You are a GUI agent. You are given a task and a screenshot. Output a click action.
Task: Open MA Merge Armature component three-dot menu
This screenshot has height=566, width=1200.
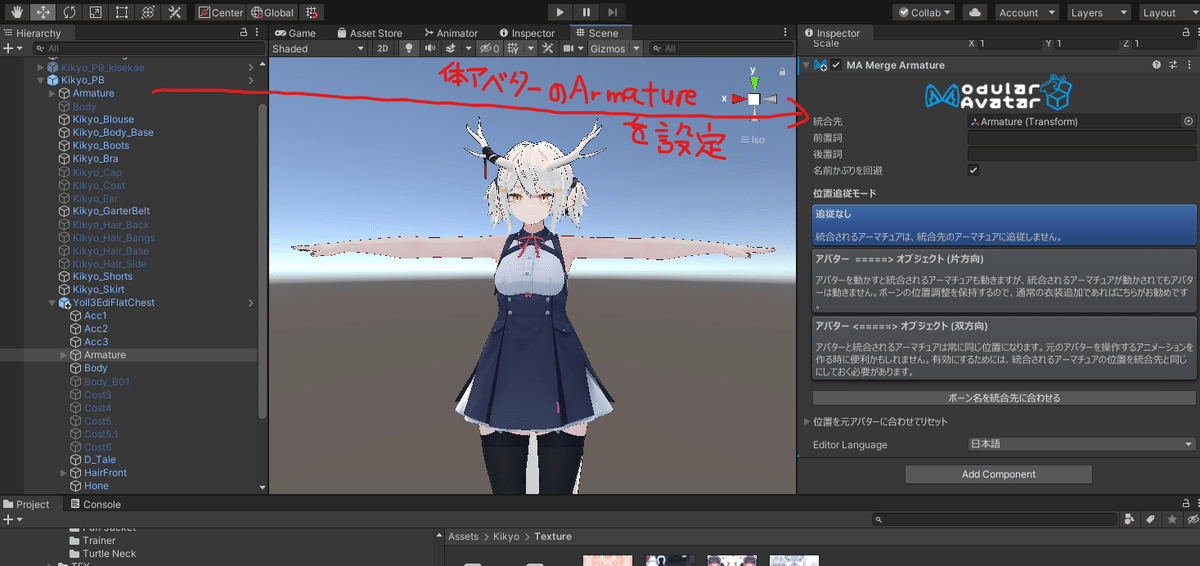click(1189, 65)
